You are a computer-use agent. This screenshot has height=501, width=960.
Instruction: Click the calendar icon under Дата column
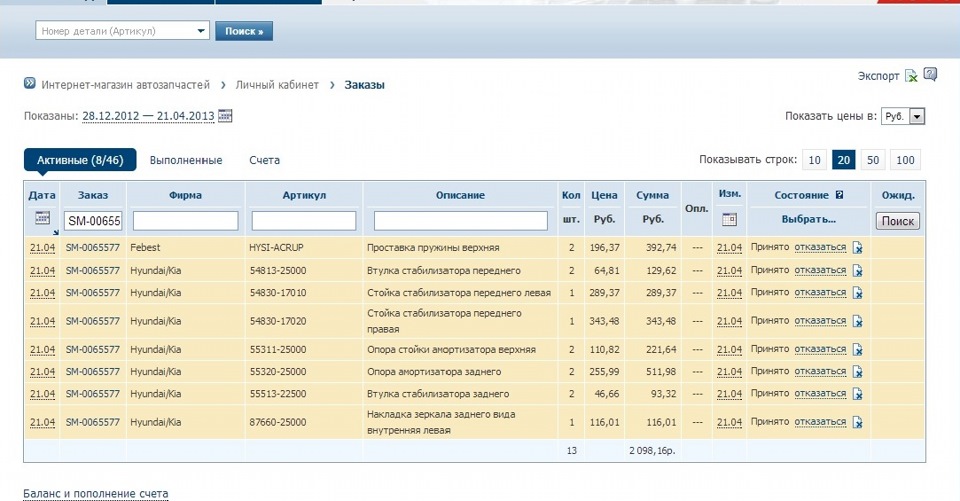coord(42,218)
